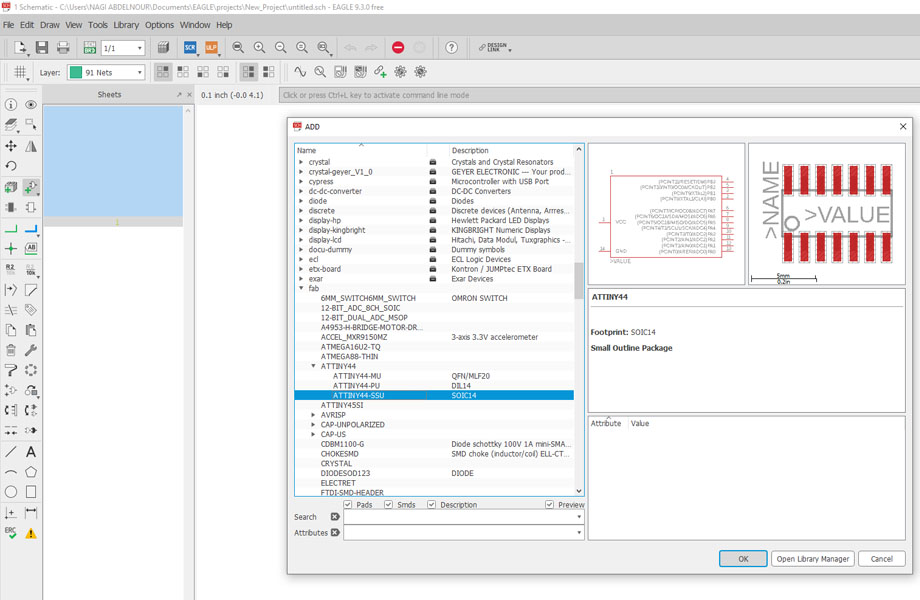The height and width of the screenshot is (600, 920).
Task: Expand the diode library row
Action: [x=301, y=201]
